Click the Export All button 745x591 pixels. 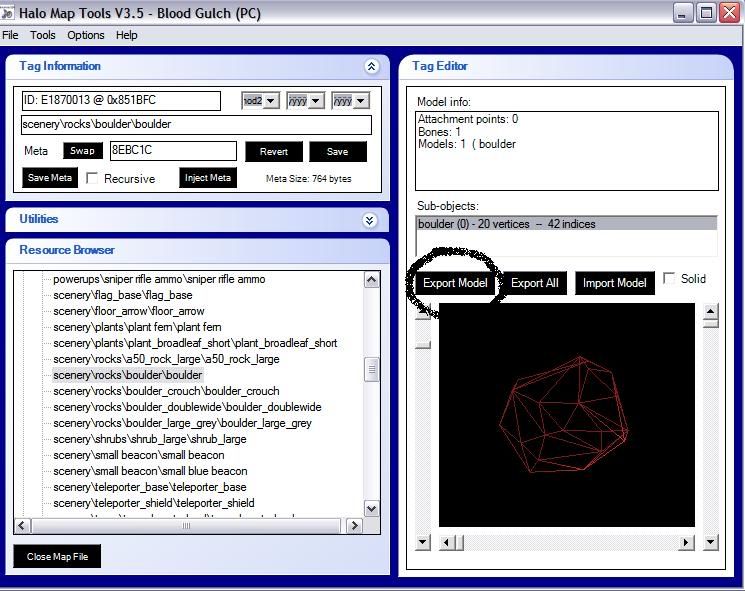(535, 283)
